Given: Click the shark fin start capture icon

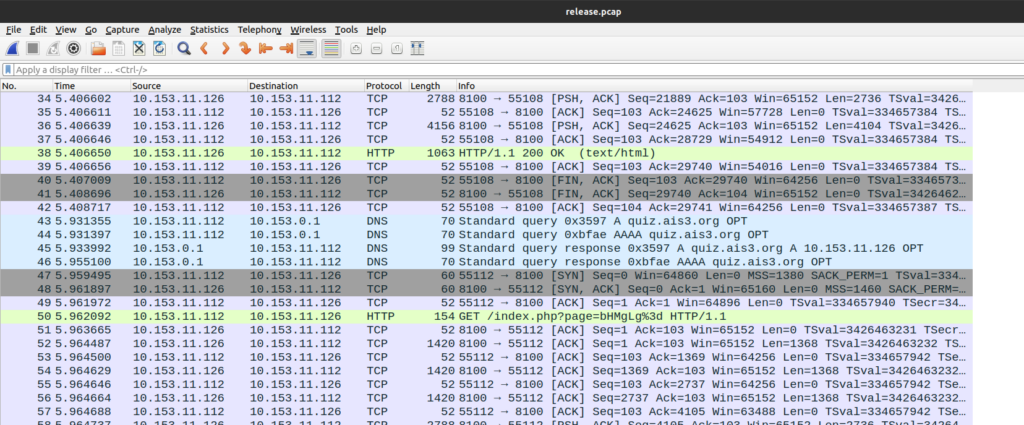Looking at the screenshot, I should click(x=12, y=48).
